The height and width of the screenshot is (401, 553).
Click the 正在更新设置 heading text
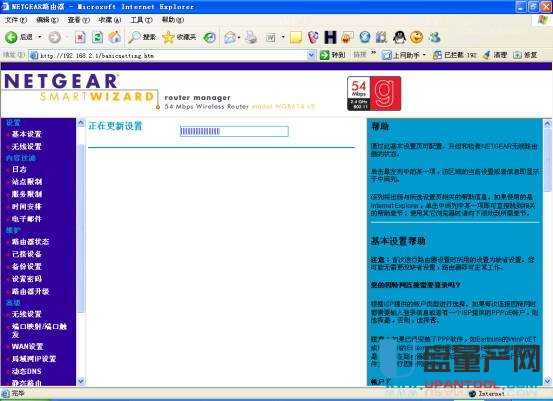(x=115, y=126)
